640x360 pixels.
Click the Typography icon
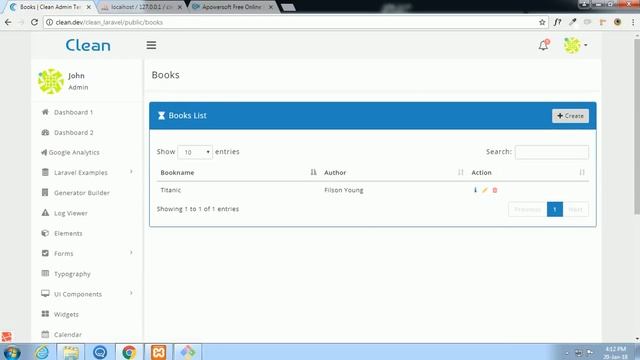45,273
